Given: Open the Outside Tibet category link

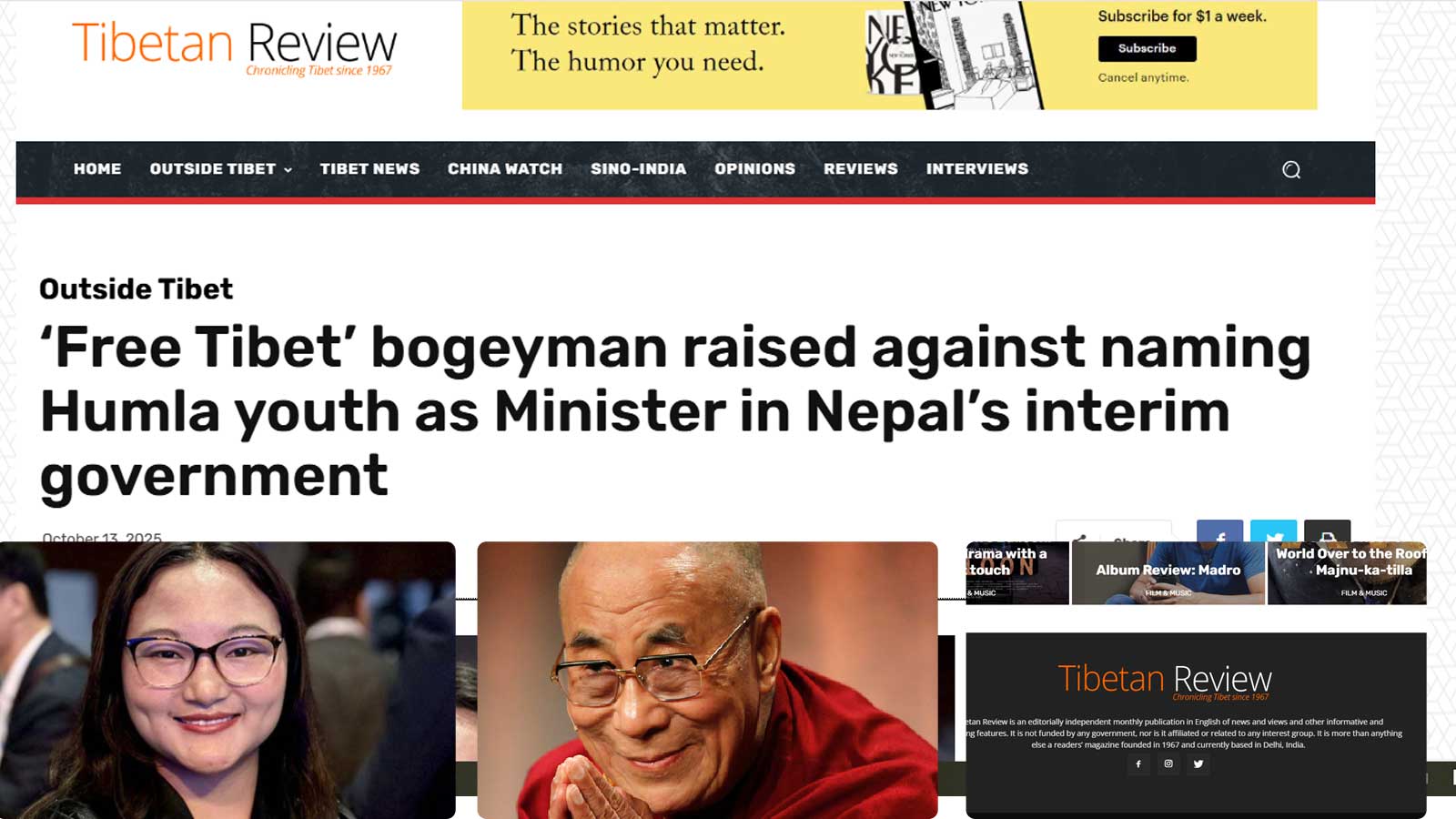Looking at the screenshot, I should (136, 288).
